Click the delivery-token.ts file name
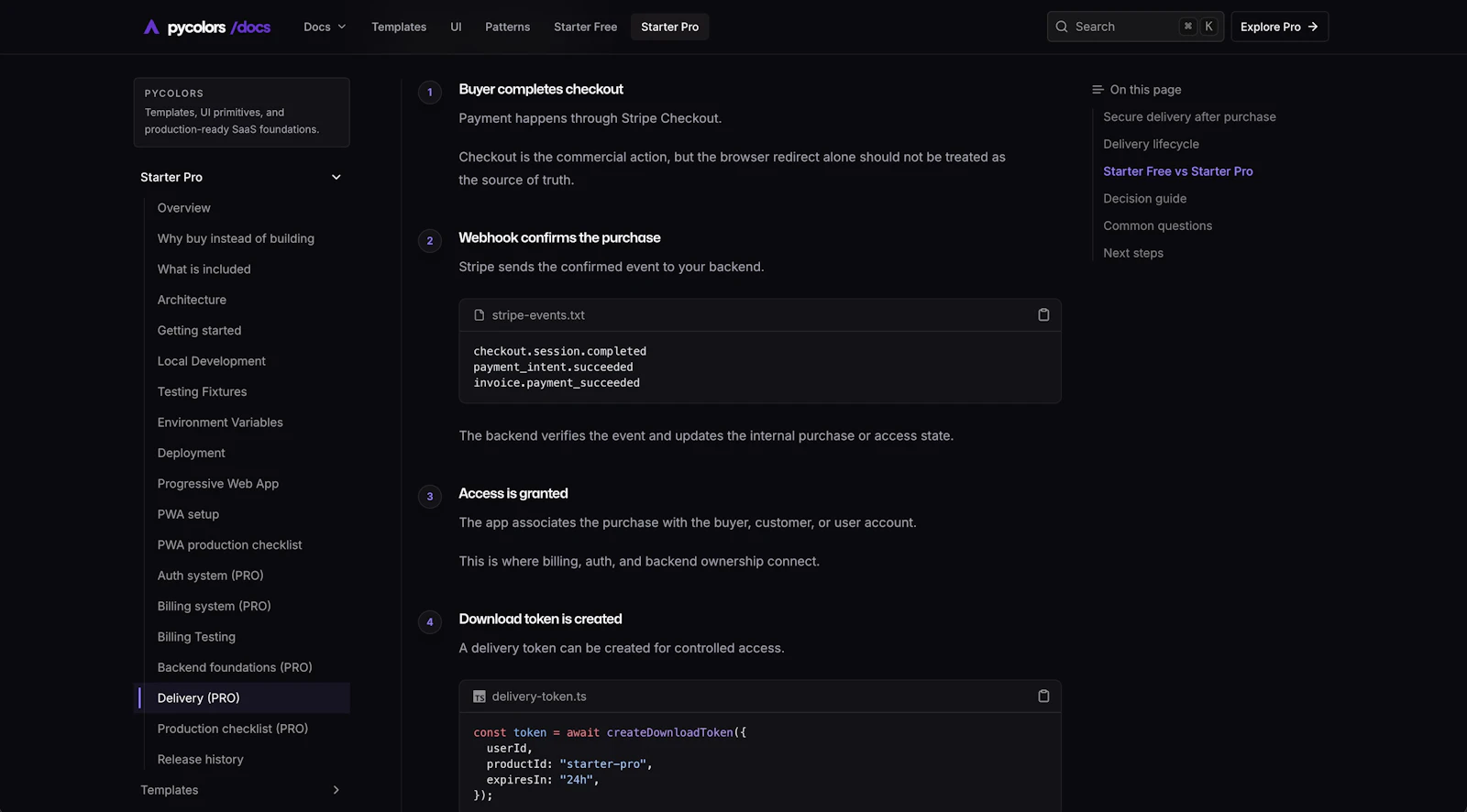1467x812 pixels. [539, 697]
